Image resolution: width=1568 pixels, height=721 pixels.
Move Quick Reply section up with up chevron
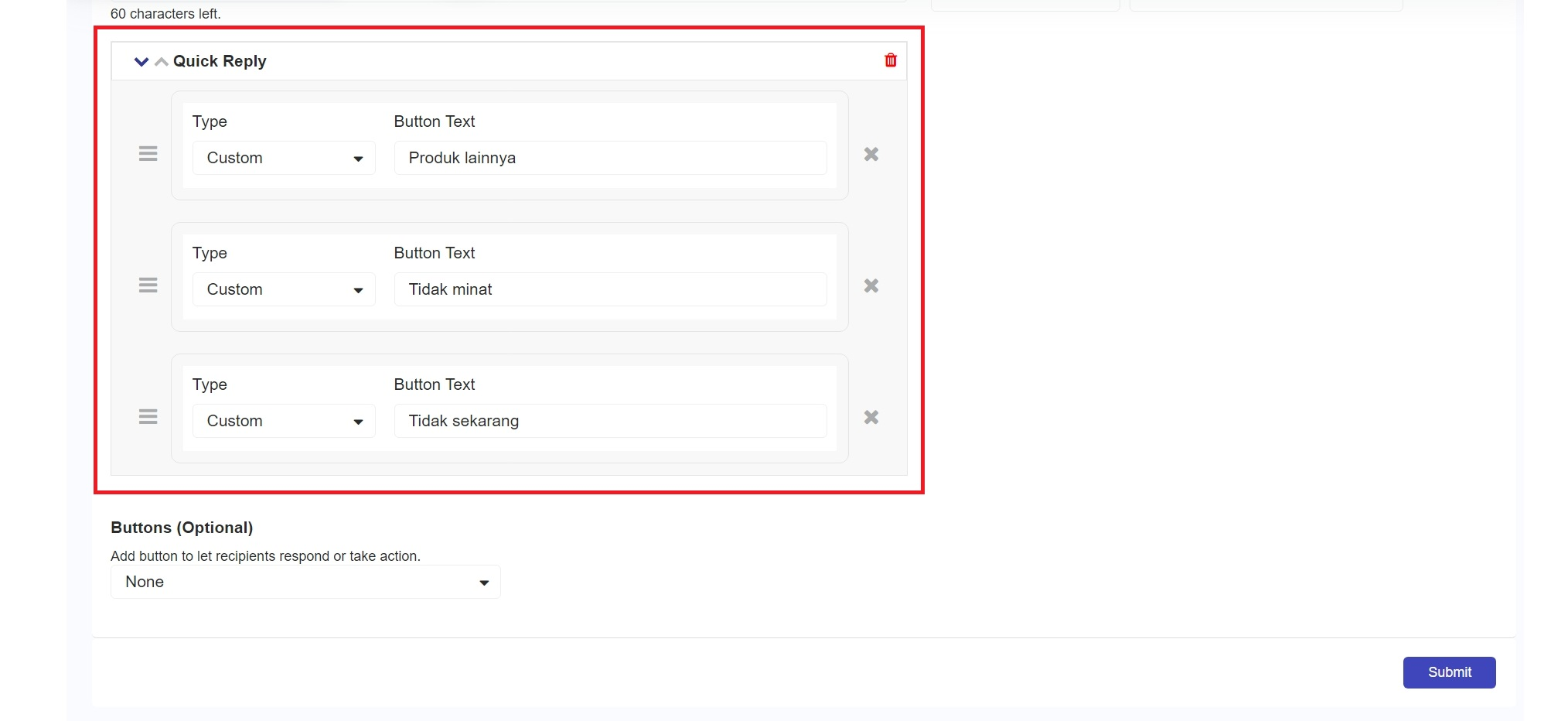coord(161,62)
